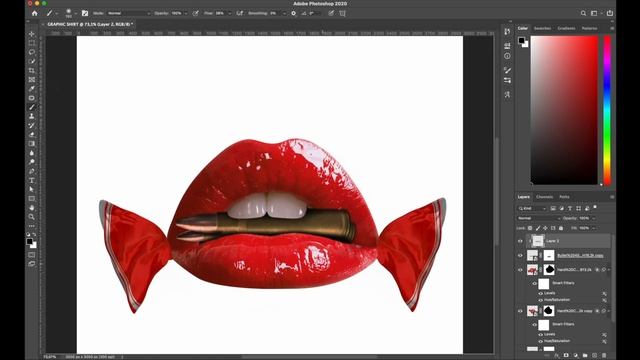Select the Brush tool in the toolbar
This screenshot has height=360, width=640.
(x=32, y=107)
